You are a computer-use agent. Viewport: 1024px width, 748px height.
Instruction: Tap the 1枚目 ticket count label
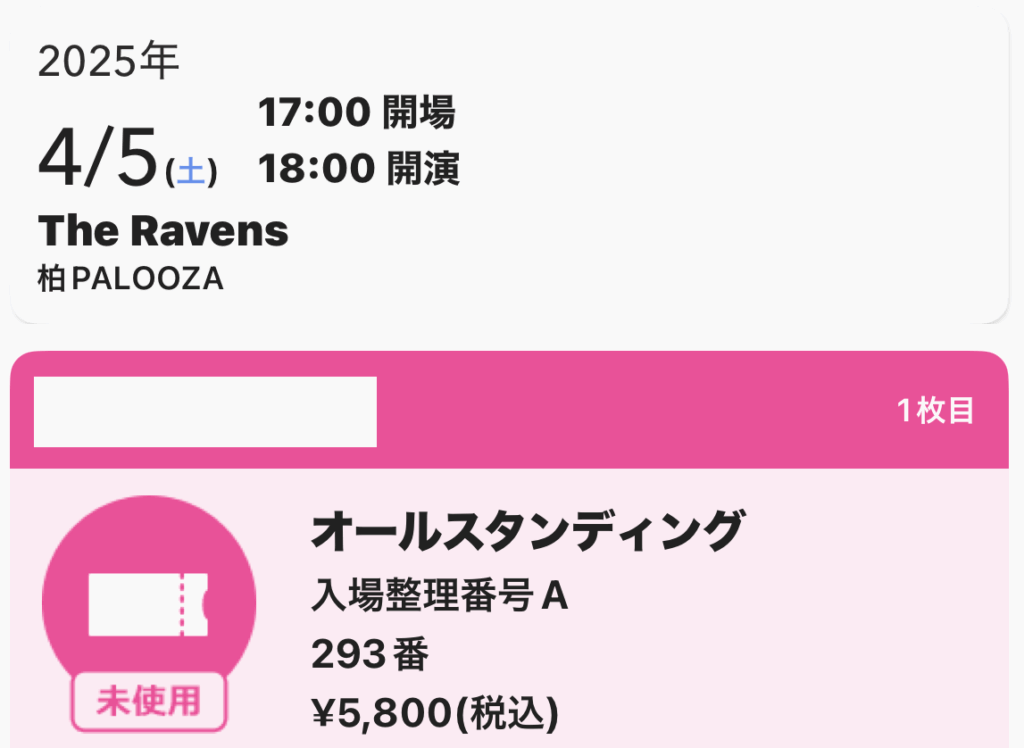(x=935, y=410)
